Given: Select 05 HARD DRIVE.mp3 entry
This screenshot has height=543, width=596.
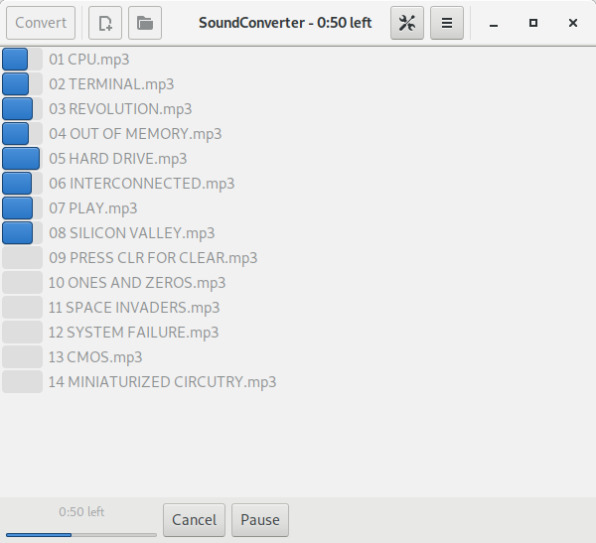Looking at the screenshot, I should 298,158.
